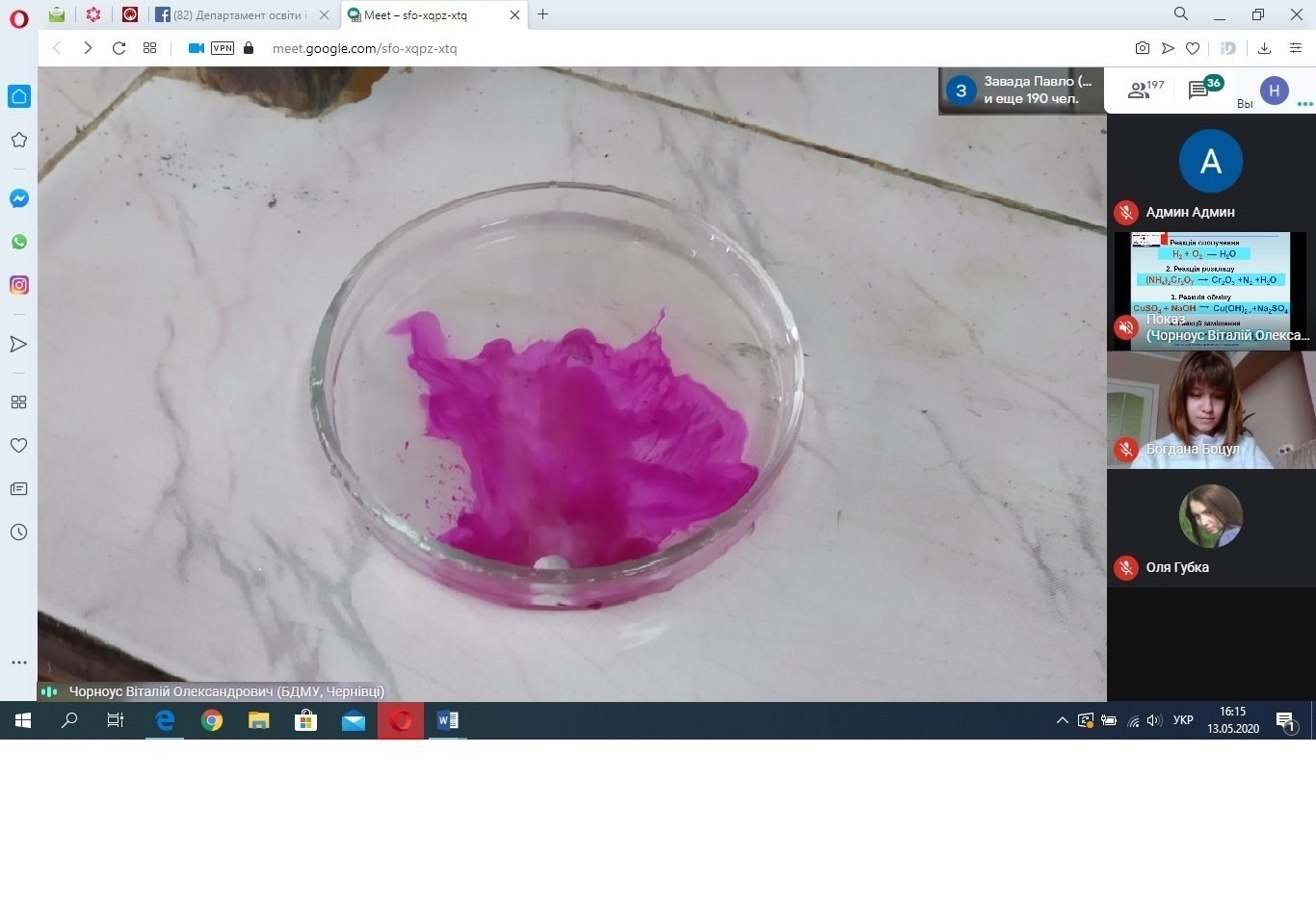1316x910 pixels.
Task: Open the downloads icon in the toolbar
Action: [x=1264, y=48]
